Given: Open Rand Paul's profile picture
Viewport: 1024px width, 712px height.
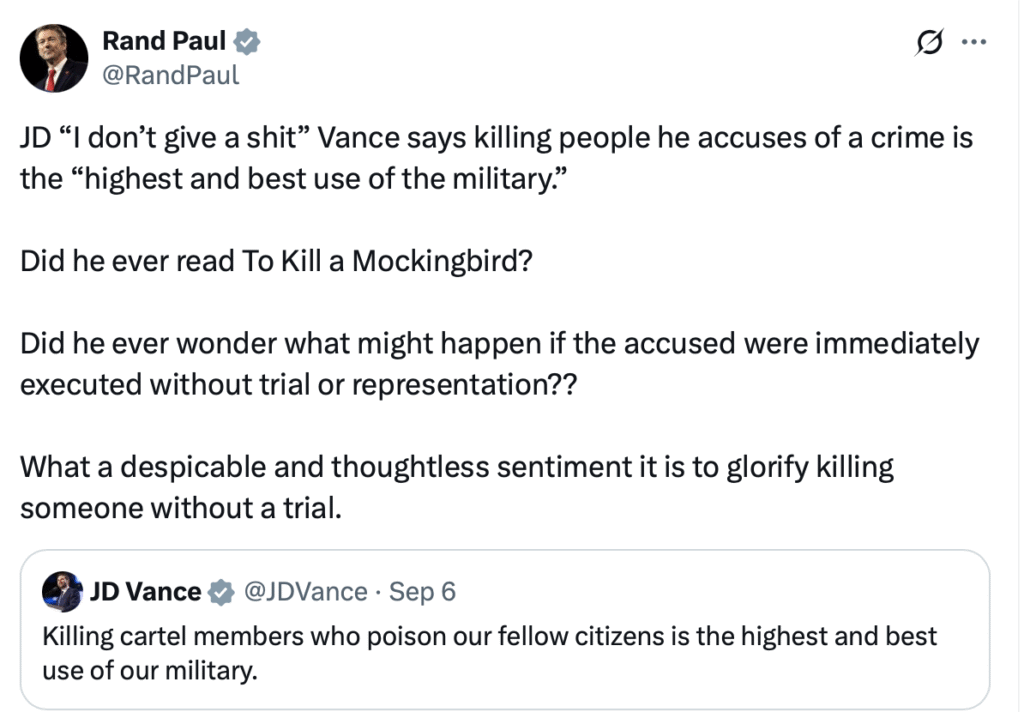Looking at the screenshot, I should click(x=54, y=58).
